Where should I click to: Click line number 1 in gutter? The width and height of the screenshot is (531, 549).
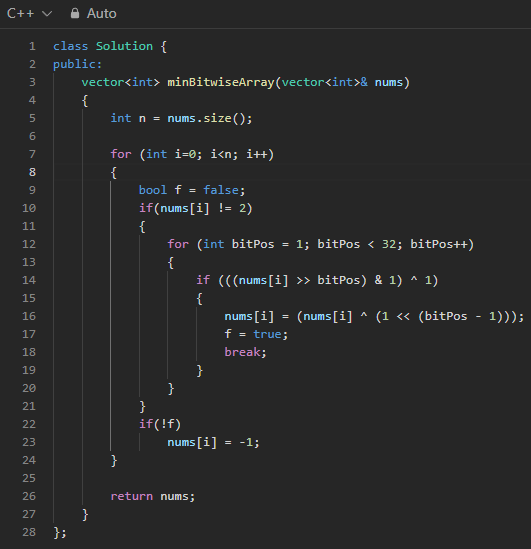click(32, 46)
